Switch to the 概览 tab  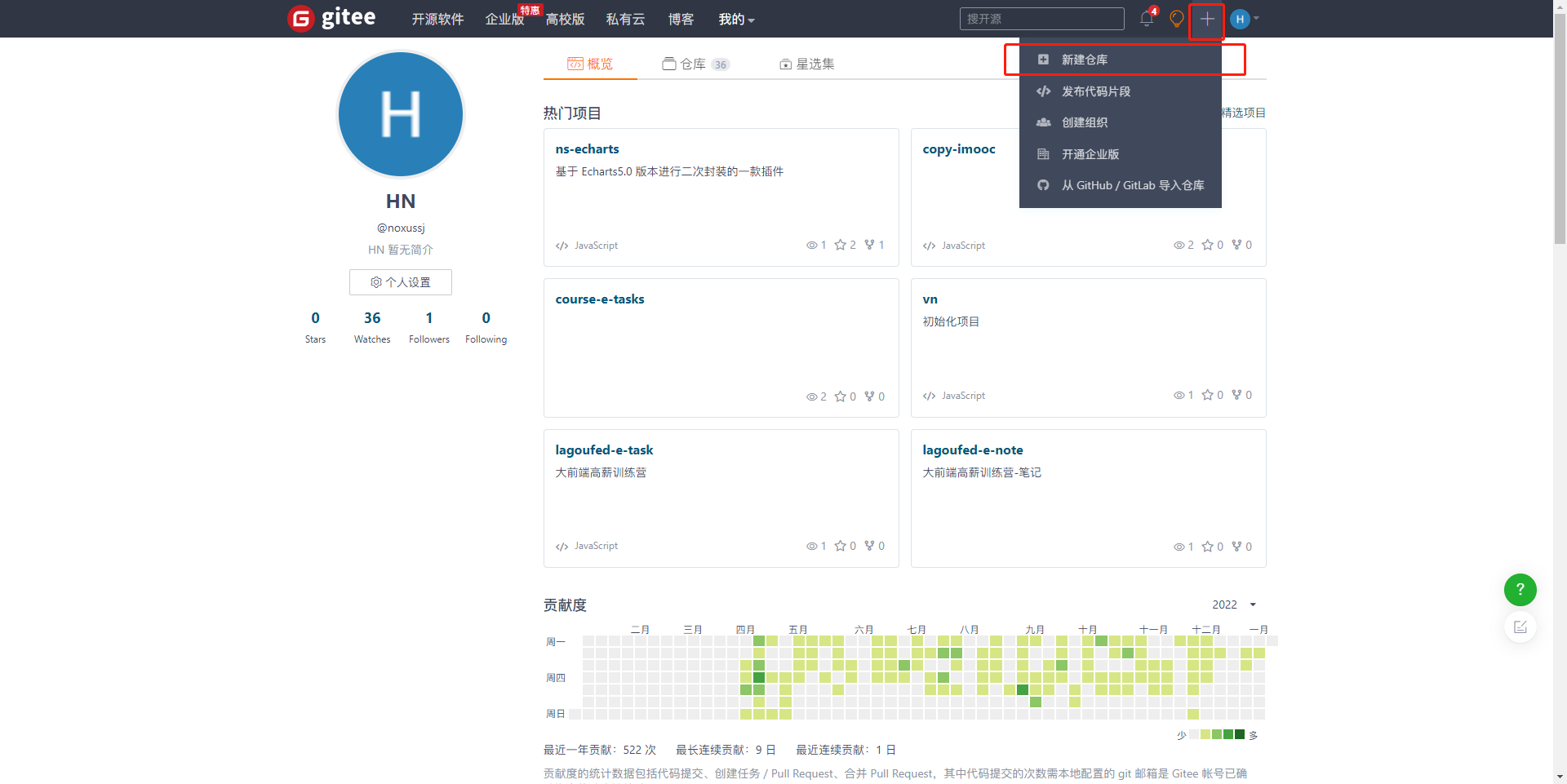pyautogui.click(x=590, y=64)
